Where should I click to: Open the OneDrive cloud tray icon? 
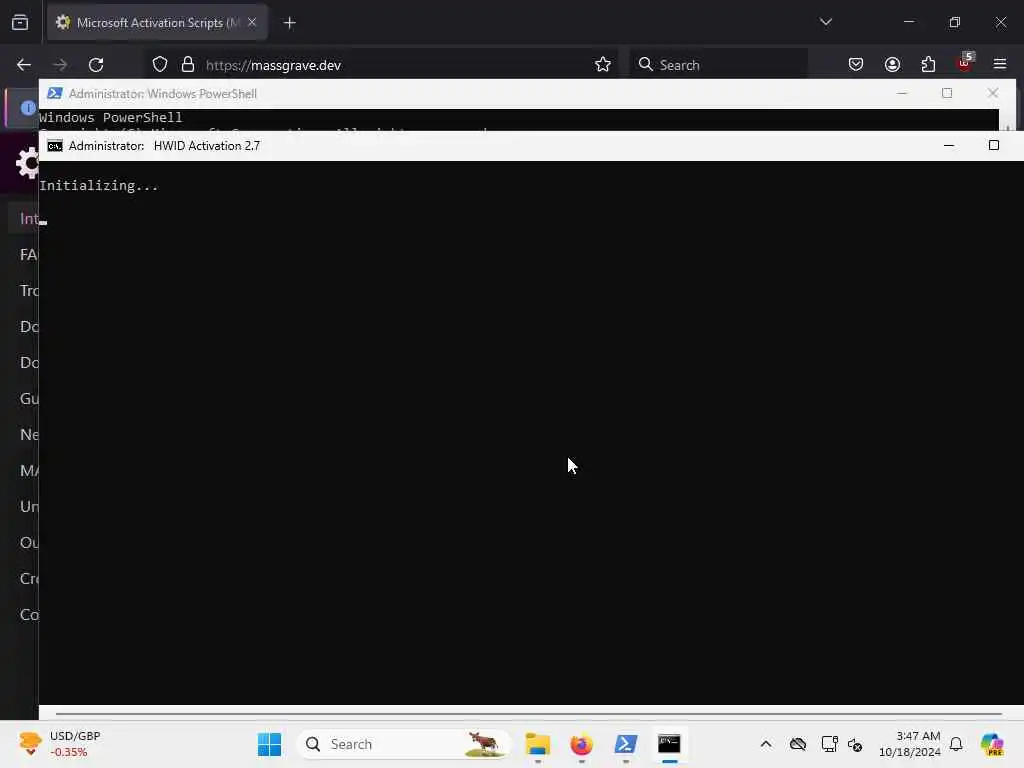point(797,744)
